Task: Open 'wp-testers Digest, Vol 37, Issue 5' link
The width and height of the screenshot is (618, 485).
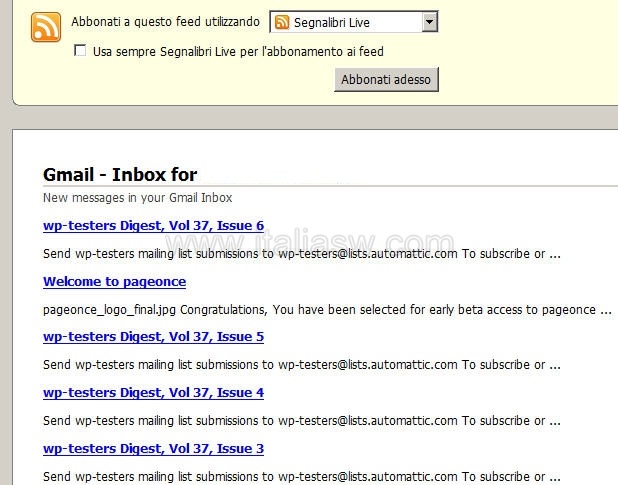Action: (x=153, y=337)
